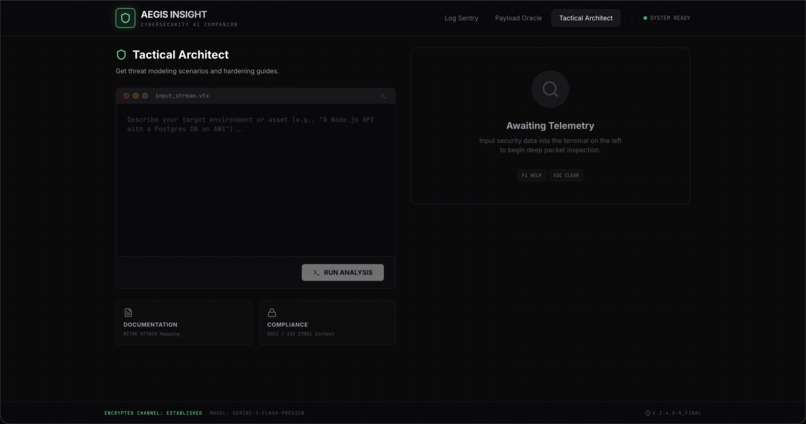Click the yellow dot in terminal header

[136, 96]
